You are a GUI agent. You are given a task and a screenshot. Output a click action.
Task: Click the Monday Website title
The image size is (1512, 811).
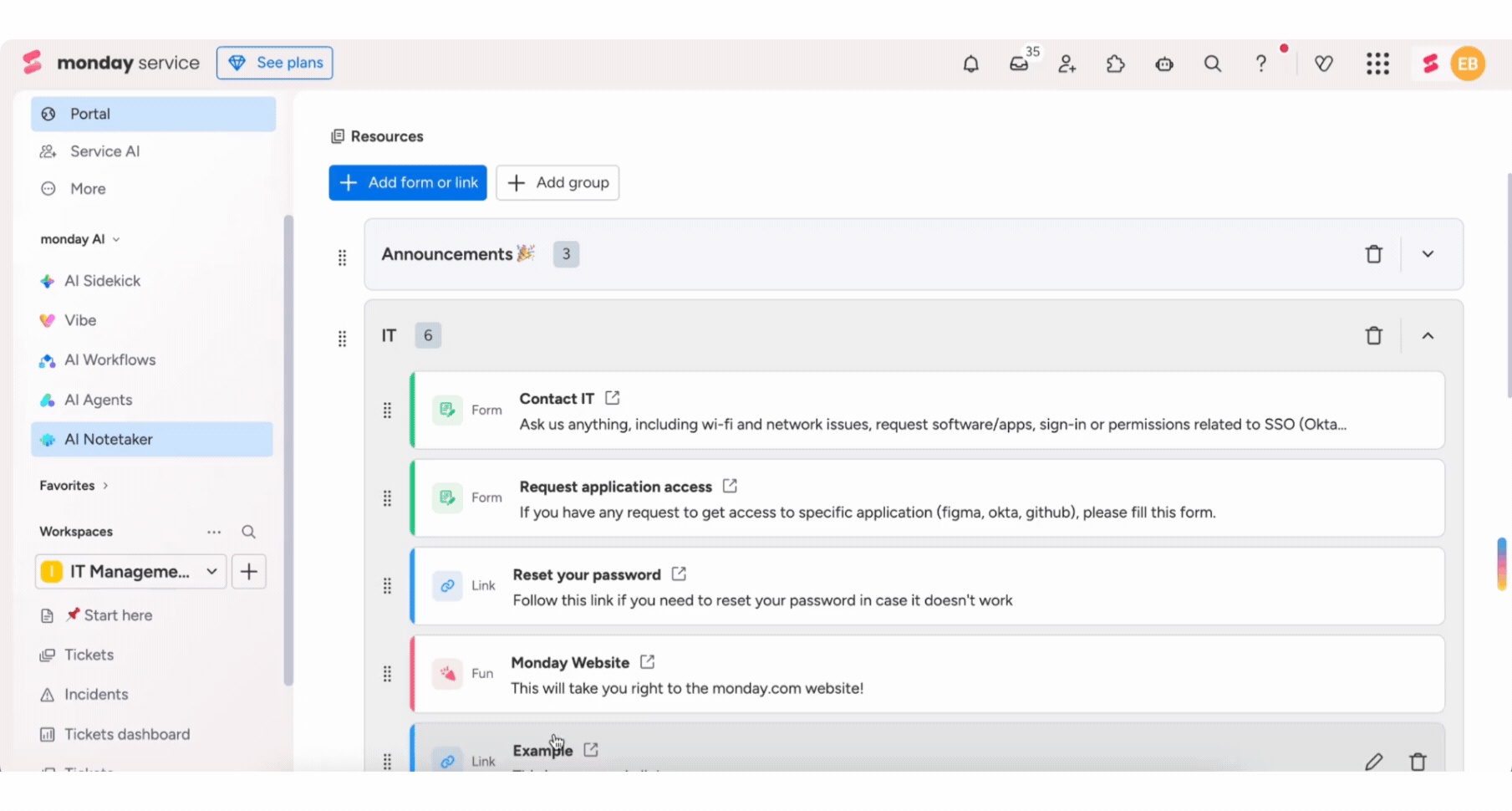(570, 662)
